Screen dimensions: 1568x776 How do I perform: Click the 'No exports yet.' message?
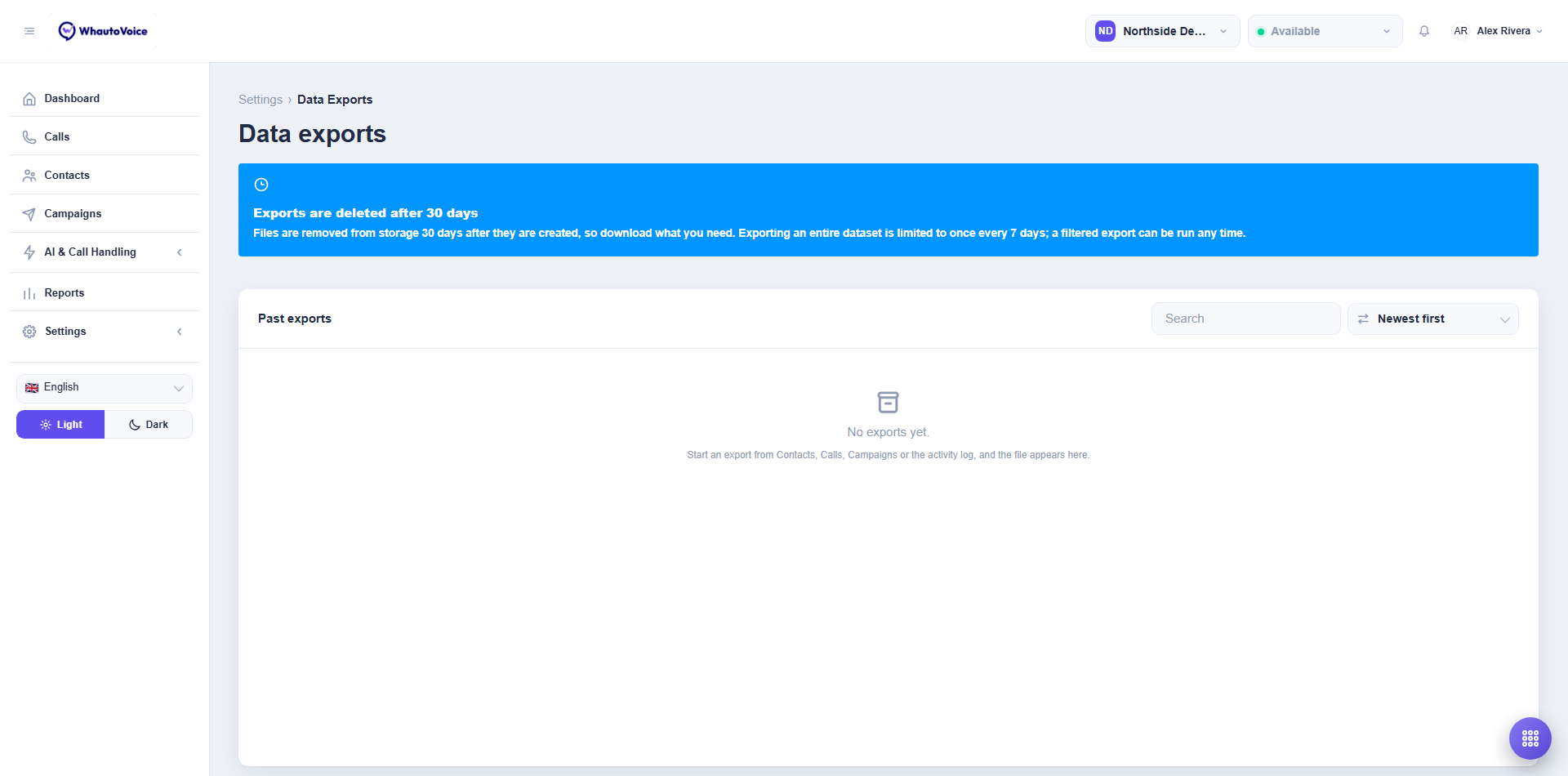[x=889, y=432]
